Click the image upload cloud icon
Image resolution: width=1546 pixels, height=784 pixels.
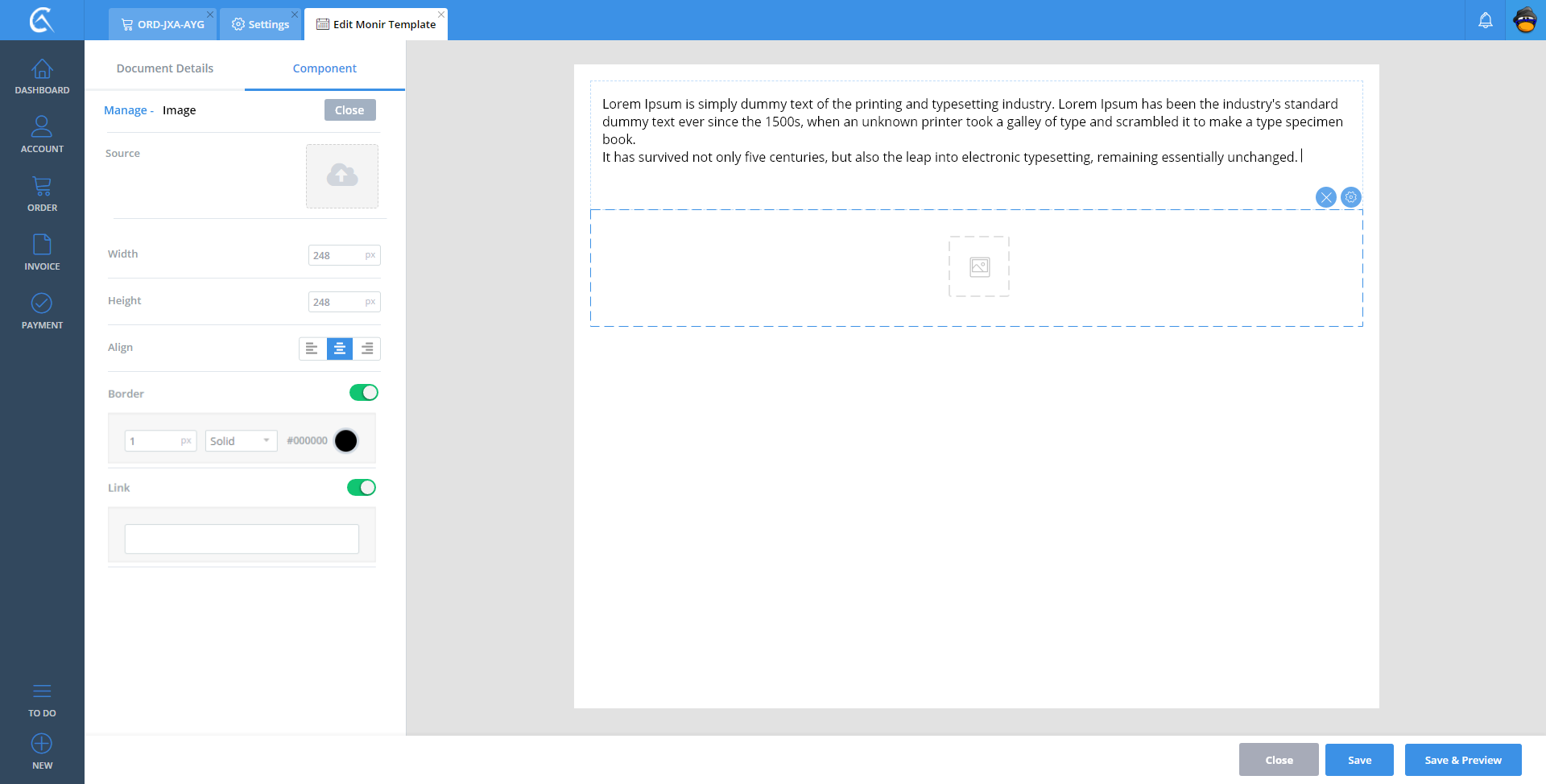342,175
